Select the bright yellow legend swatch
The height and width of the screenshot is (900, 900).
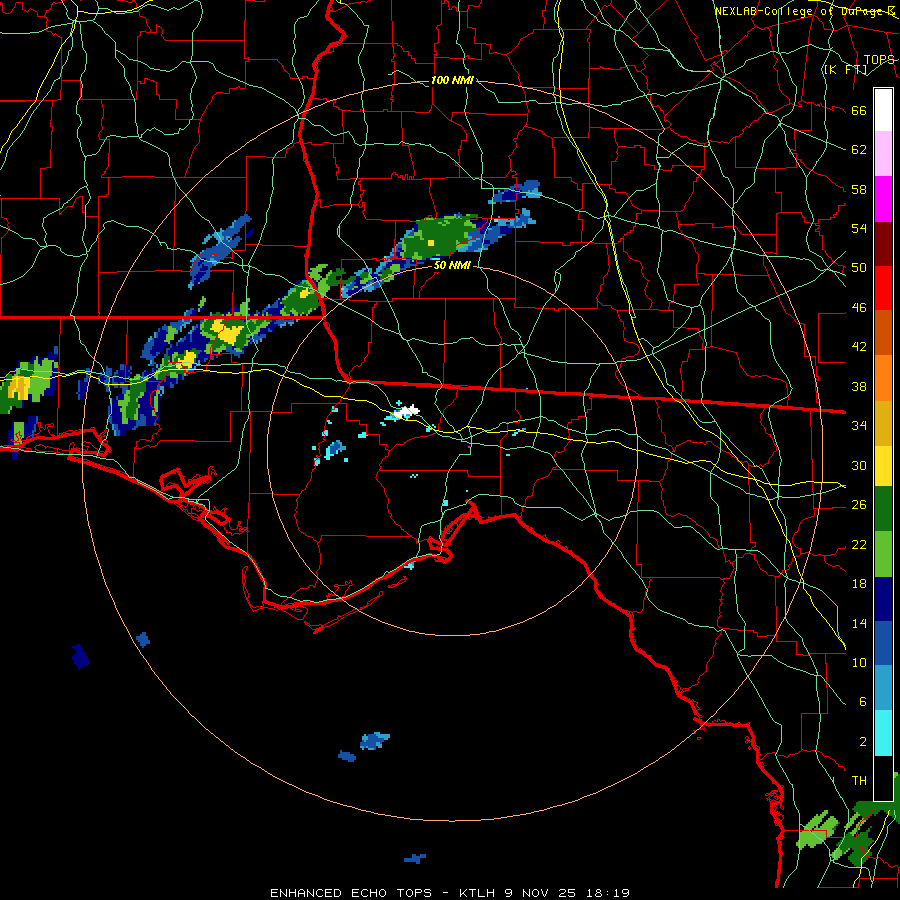[883, 466]
